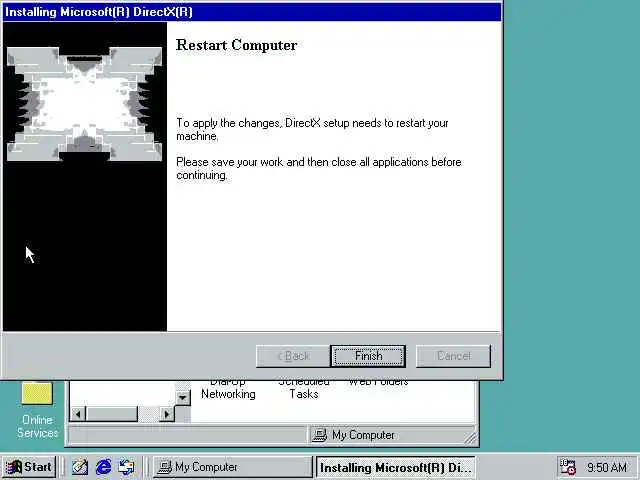Click the right scroll arrow in My Computer window

[x=167, y=414]
